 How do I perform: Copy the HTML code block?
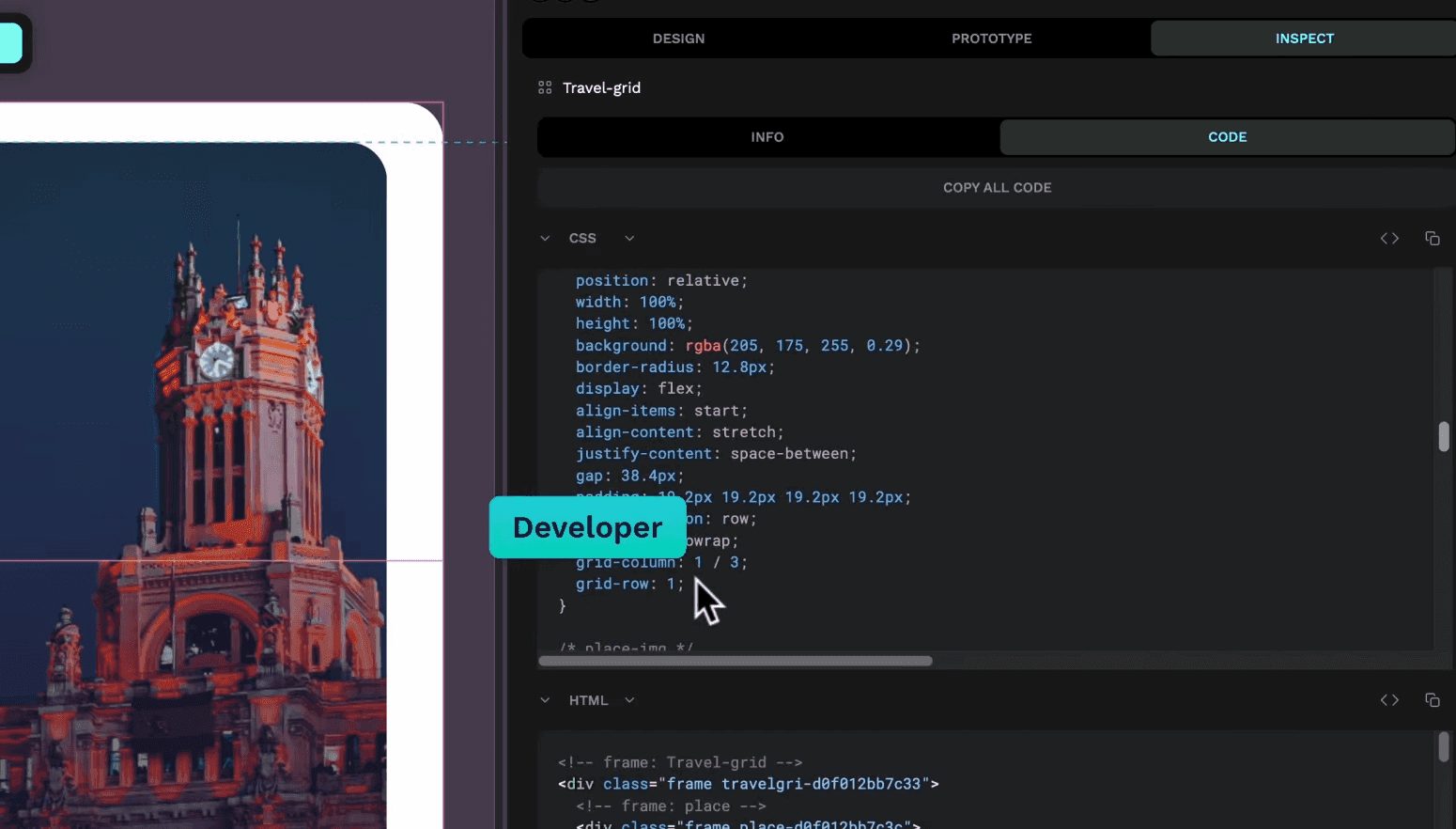[x=1432, y=700]
